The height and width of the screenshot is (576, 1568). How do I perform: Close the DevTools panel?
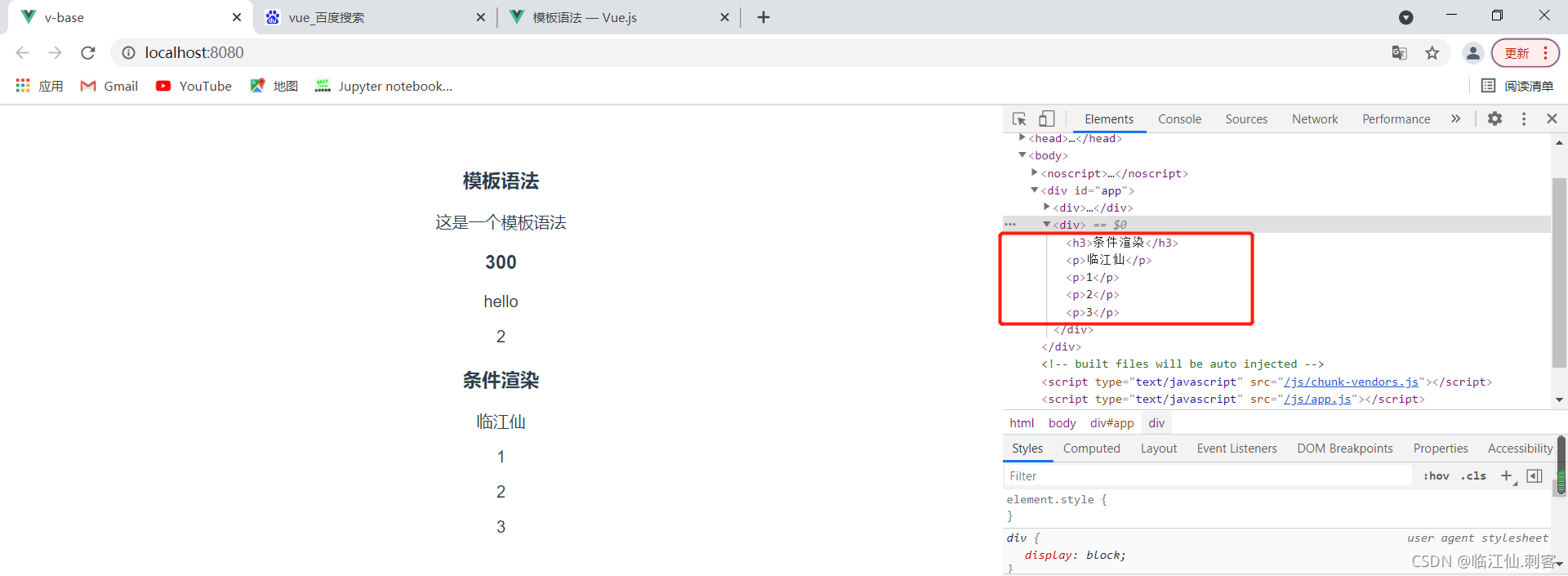(1552, 118)
